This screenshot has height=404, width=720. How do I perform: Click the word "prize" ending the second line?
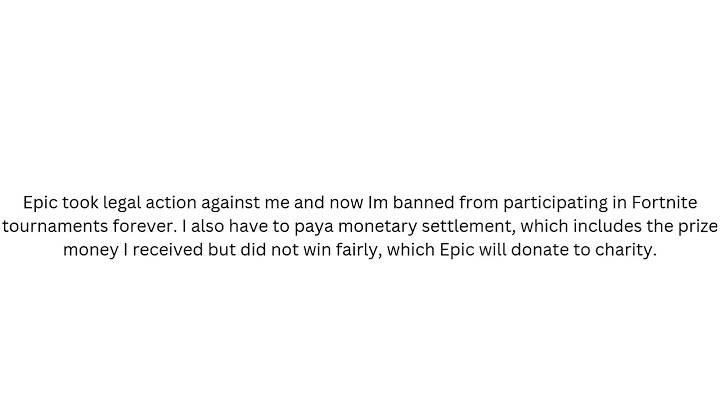698,228
